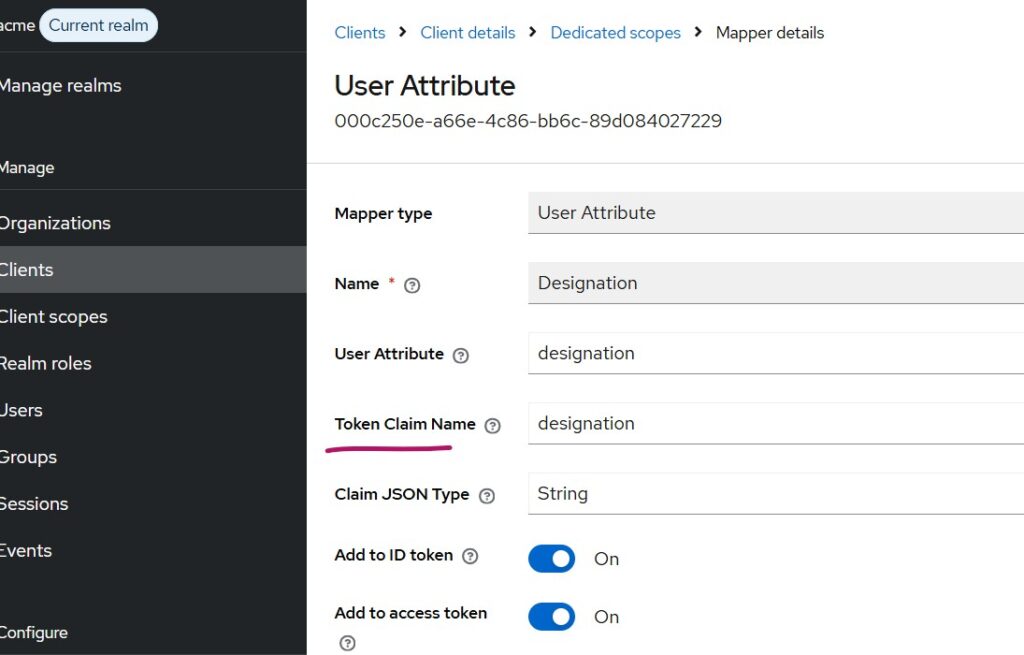Click the Token Claim Name help icon

[x=492, y=425]
